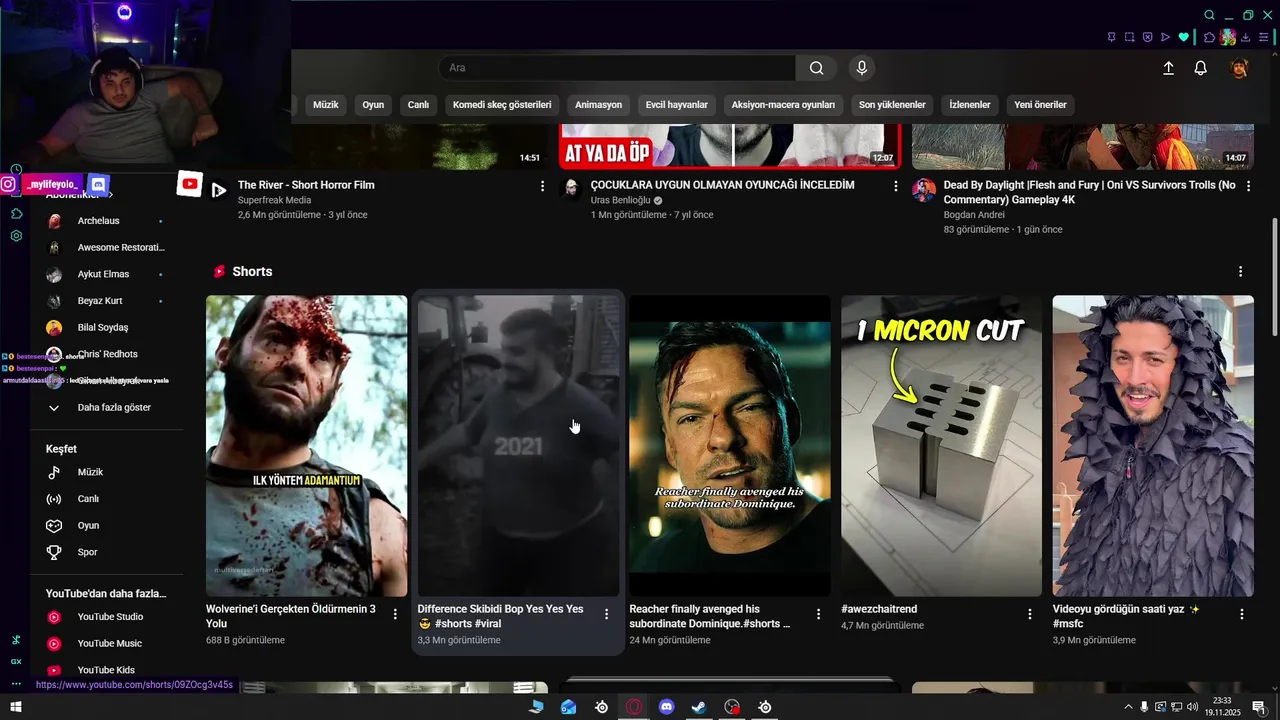The height and width of the screenshot is (720, 1280).
Task: Open options for Reacher short
Action: (818, 614)
